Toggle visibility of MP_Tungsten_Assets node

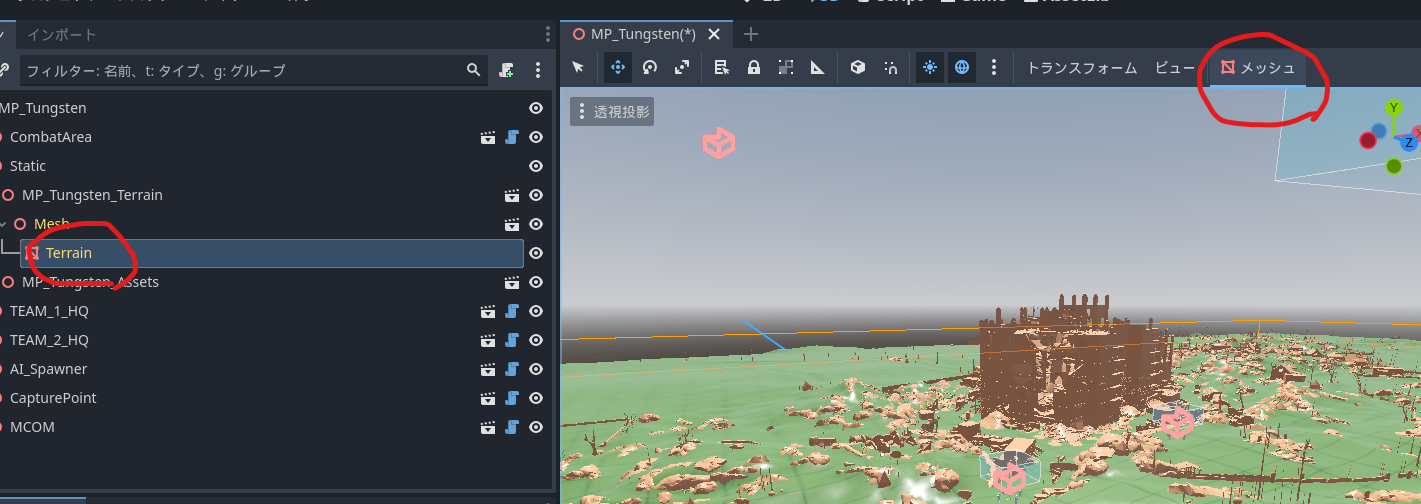tap(536, 282)
